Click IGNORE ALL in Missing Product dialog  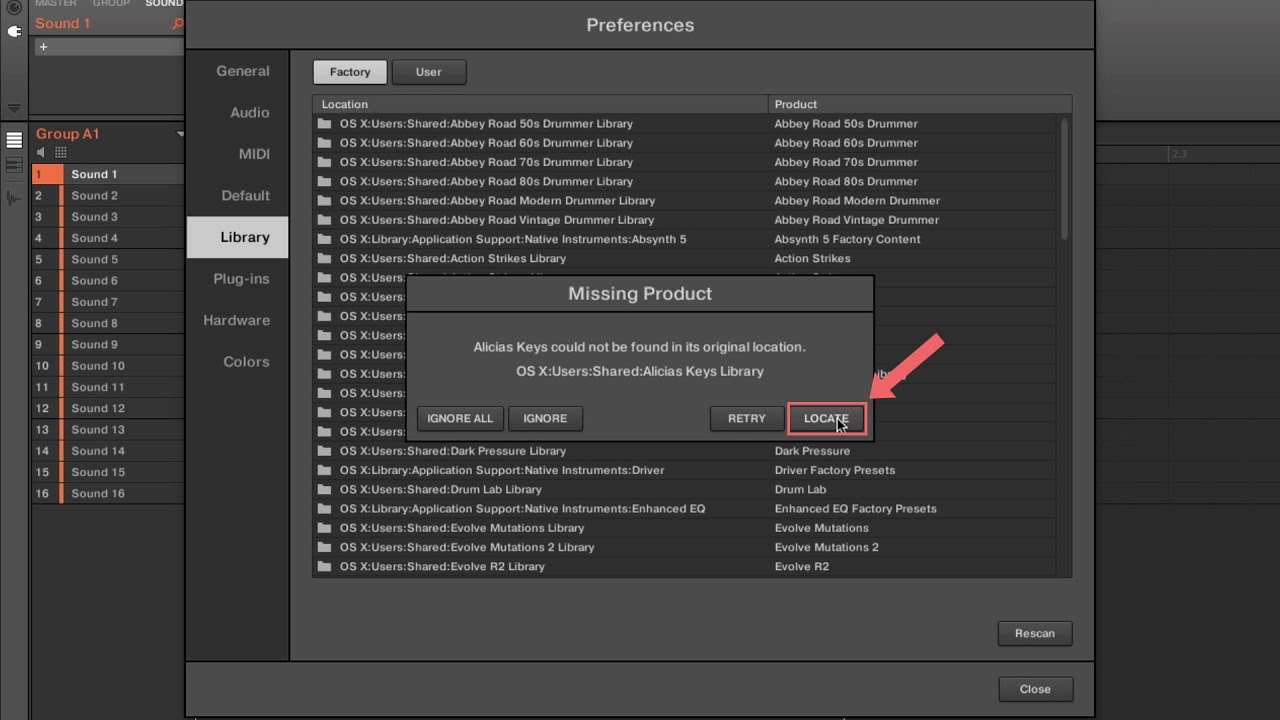(460, 419)
